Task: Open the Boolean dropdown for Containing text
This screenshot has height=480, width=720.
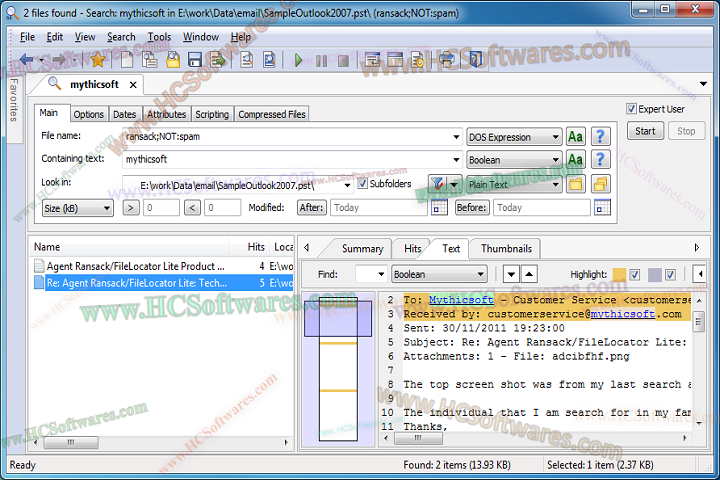Action: (x=514, y=160)
